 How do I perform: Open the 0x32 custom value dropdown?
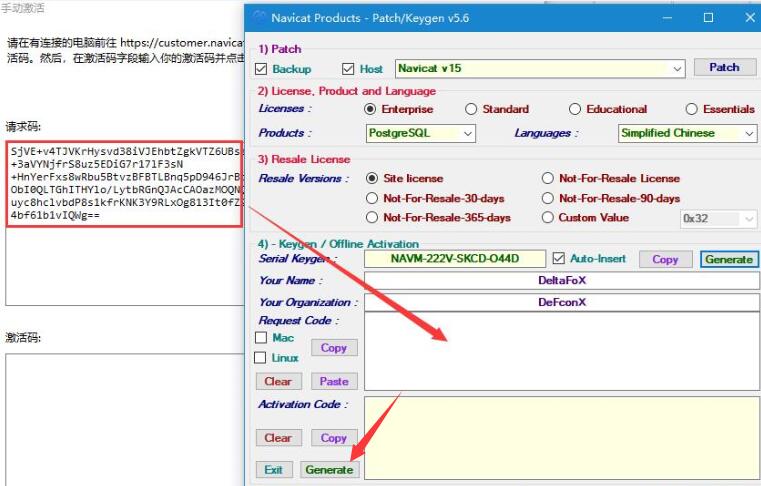click(x=718, y=218)
